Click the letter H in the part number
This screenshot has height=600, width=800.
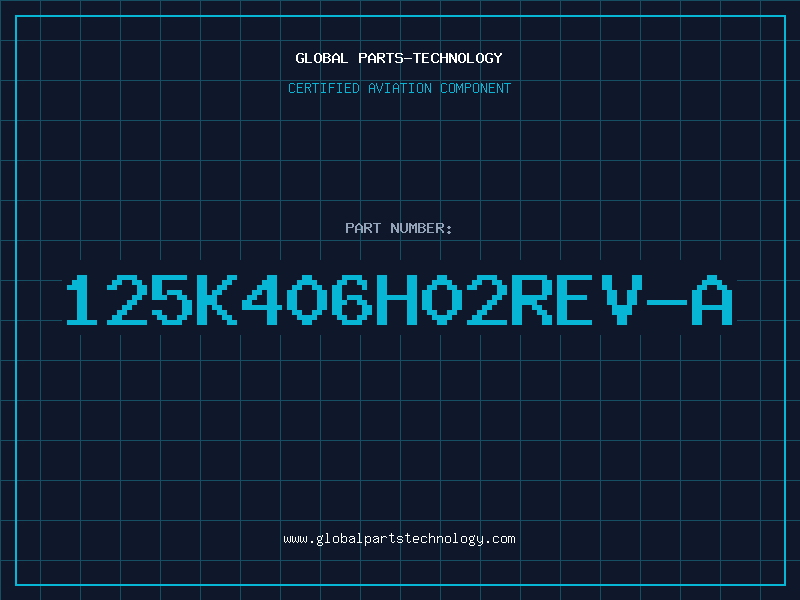pyautogui.click(x=397, y=300)
